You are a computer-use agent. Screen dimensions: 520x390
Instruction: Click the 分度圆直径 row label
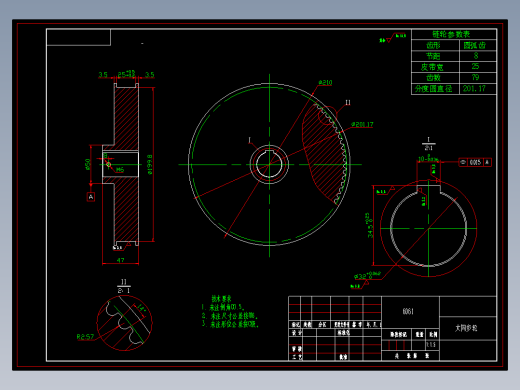point(435,89)
